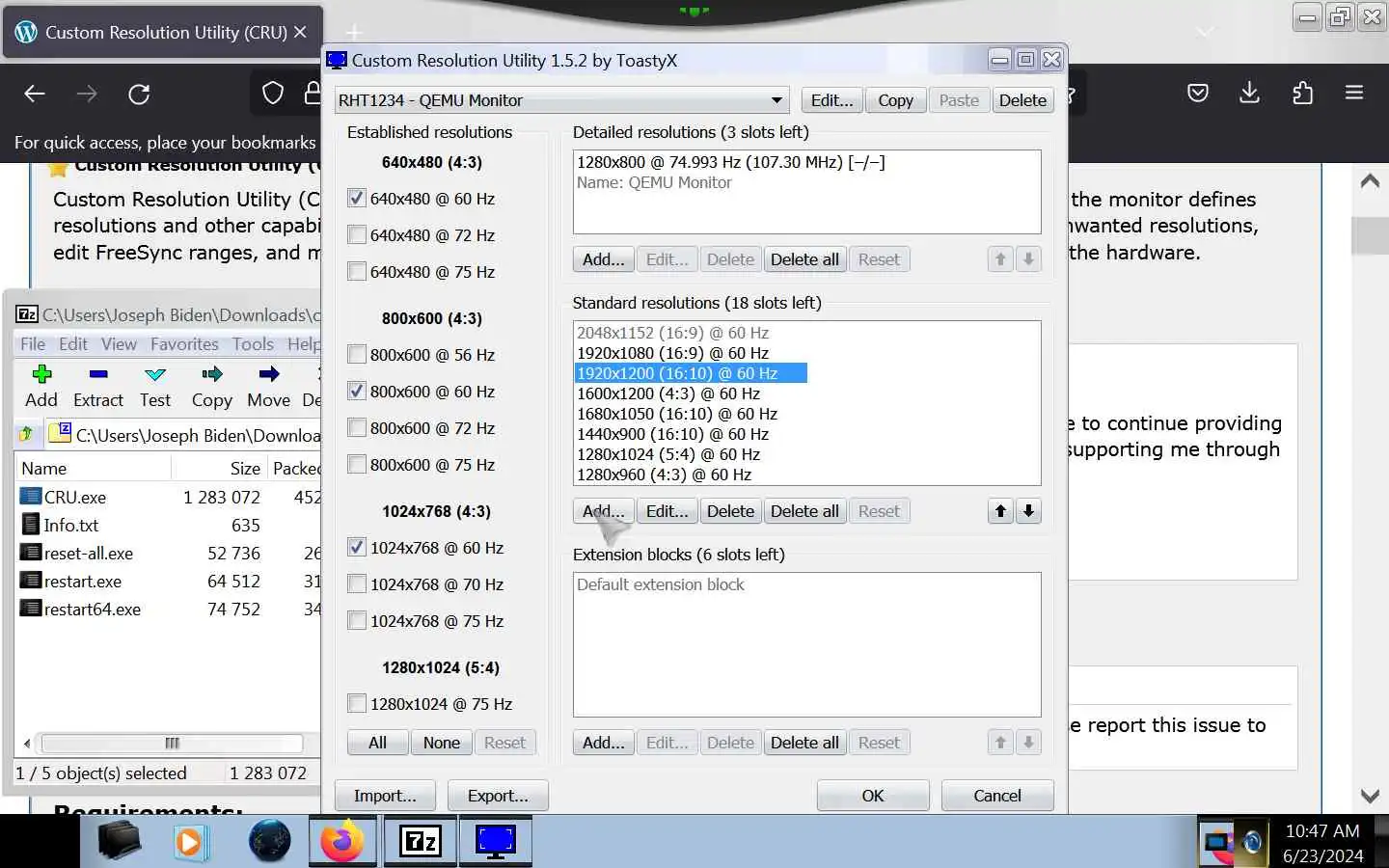
Task: Enable 800x600 @ 72 Hz checkbox
Action: [x=357, y=428]
